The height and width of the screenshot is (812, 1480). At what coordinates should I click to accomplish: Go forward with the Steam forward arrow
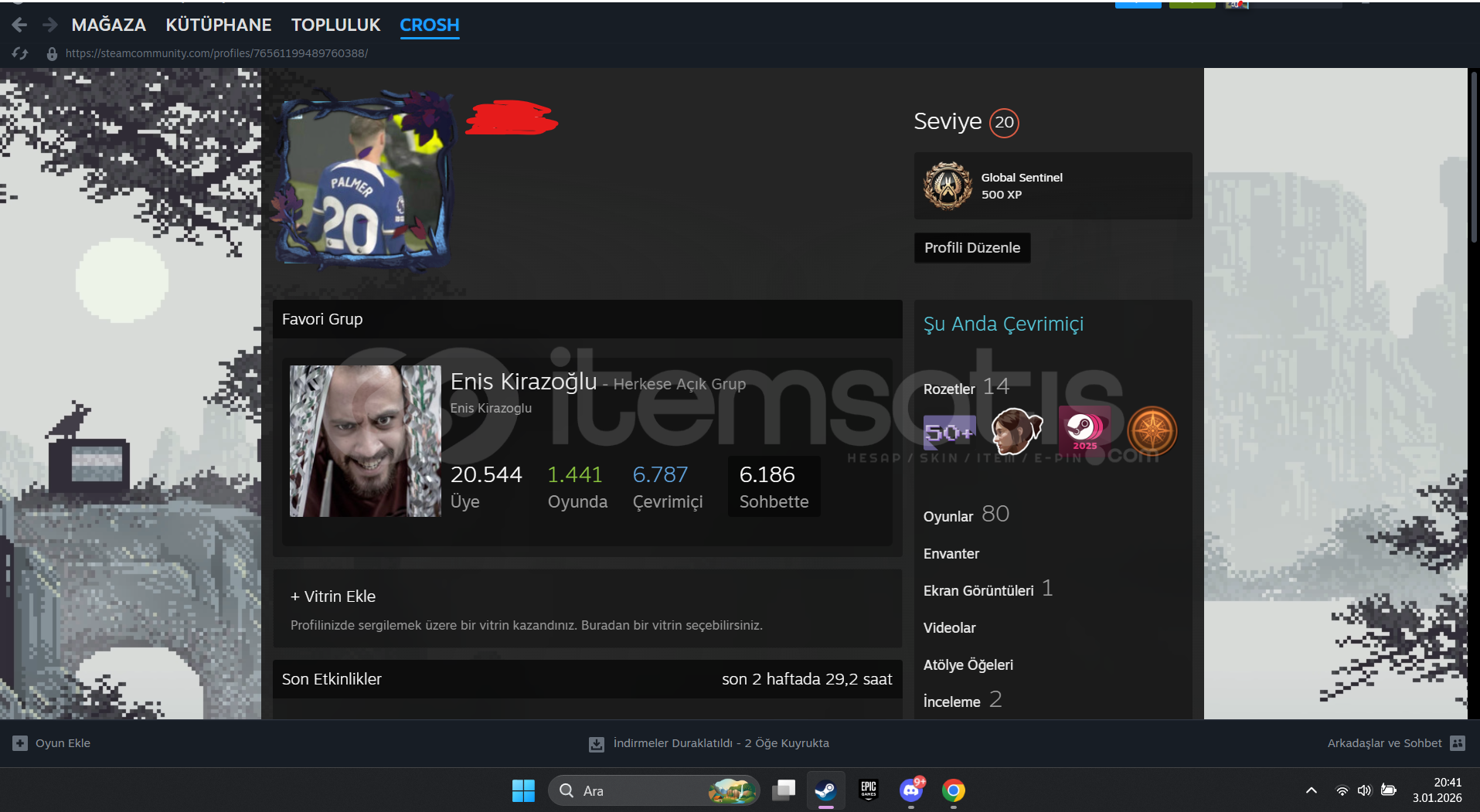[x=50, y=25]
